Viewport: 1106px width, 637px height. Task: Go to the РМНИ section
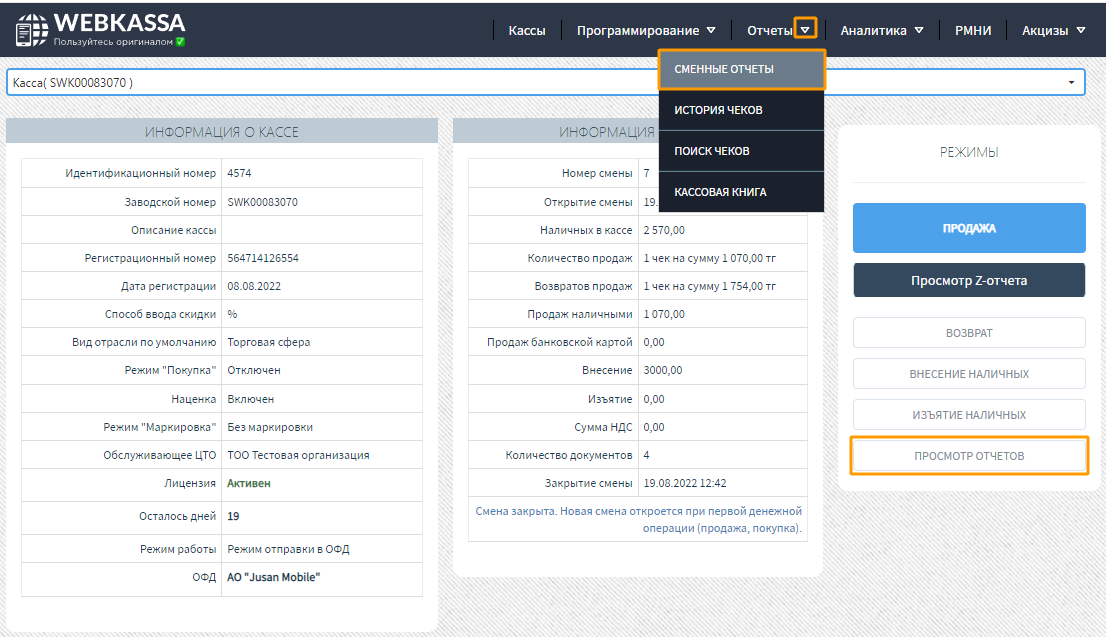pos(973,30)
